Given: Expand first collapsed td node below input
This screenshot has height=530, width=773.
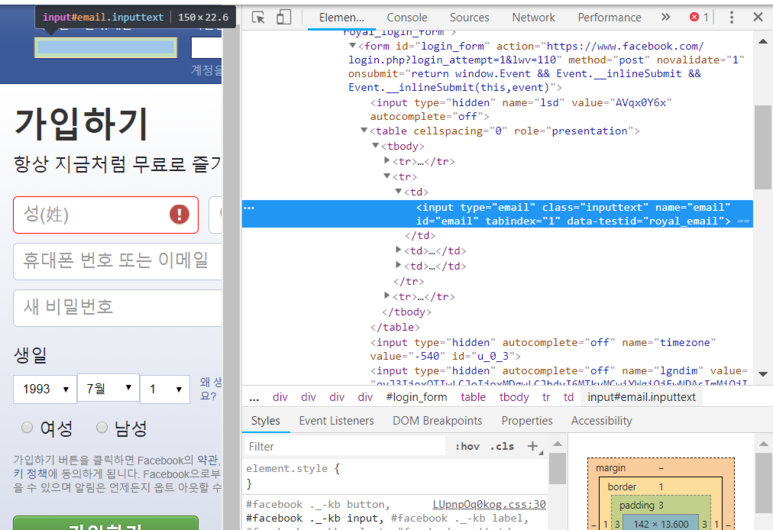Looking at the screenshot, I should tap(398, 250).
